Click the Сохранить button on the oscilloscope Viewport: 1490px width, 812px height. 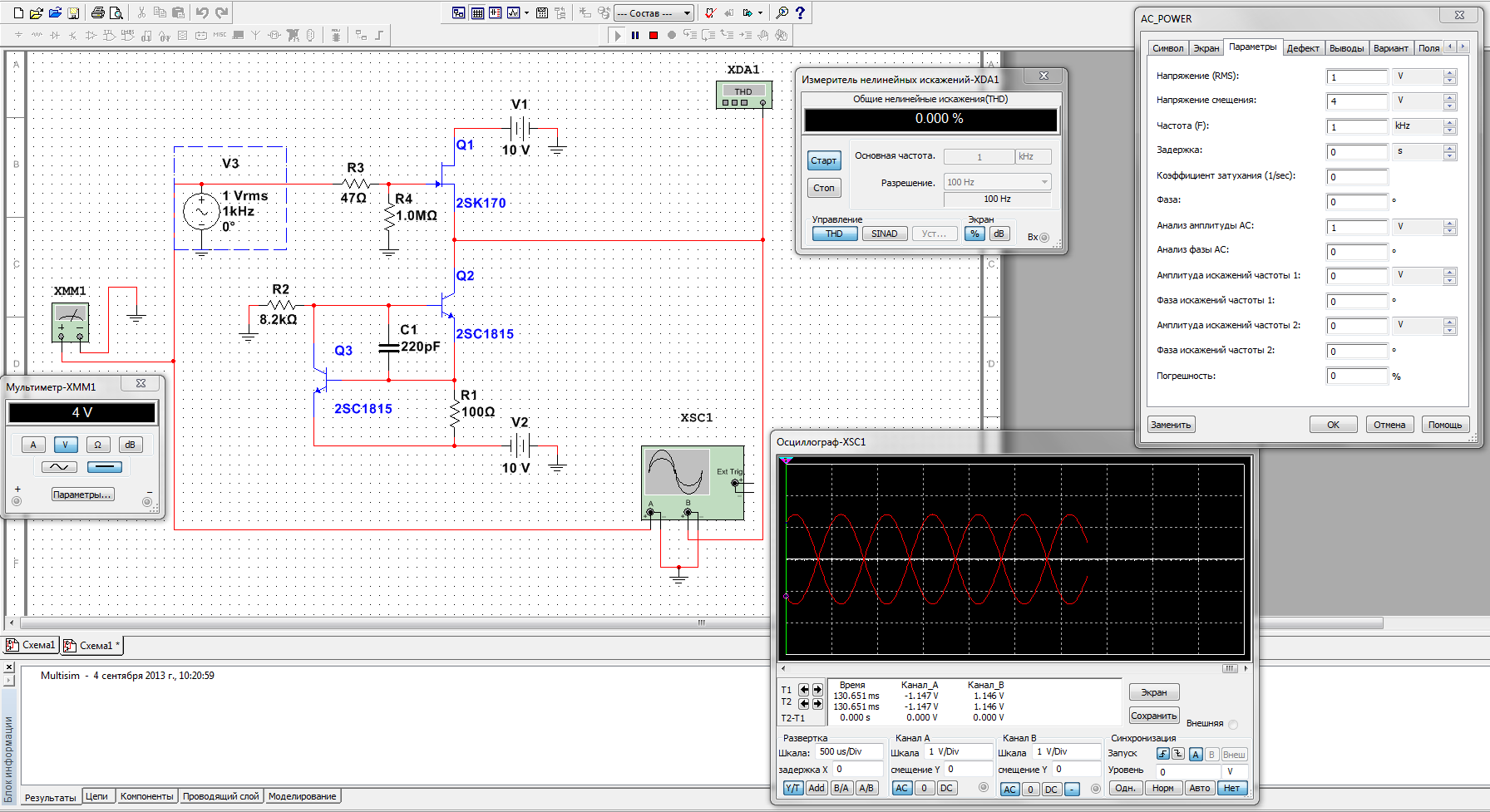pos(1153,716)
